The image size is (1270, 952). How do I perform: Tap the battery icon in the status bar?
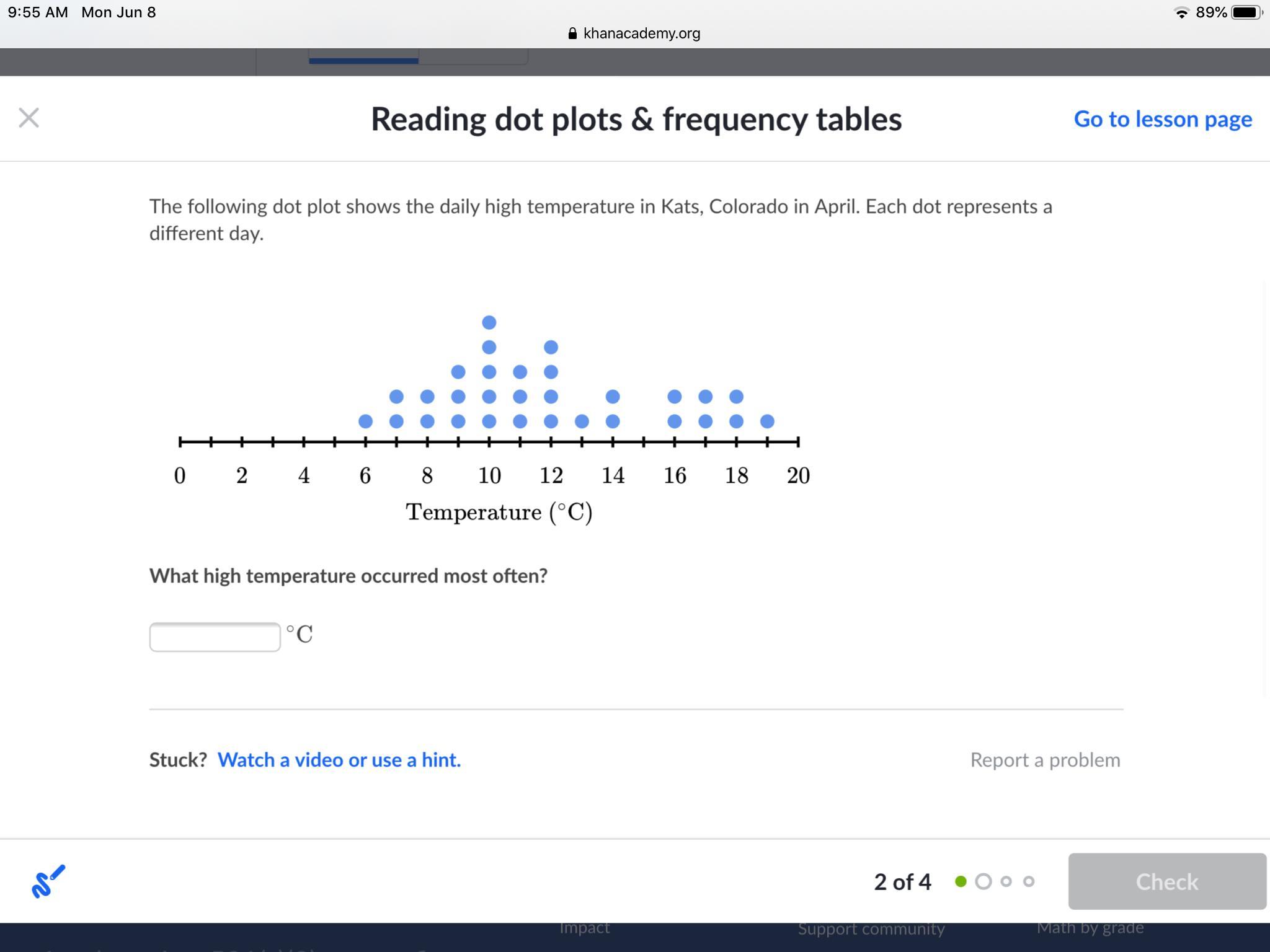pos(1246,12)
